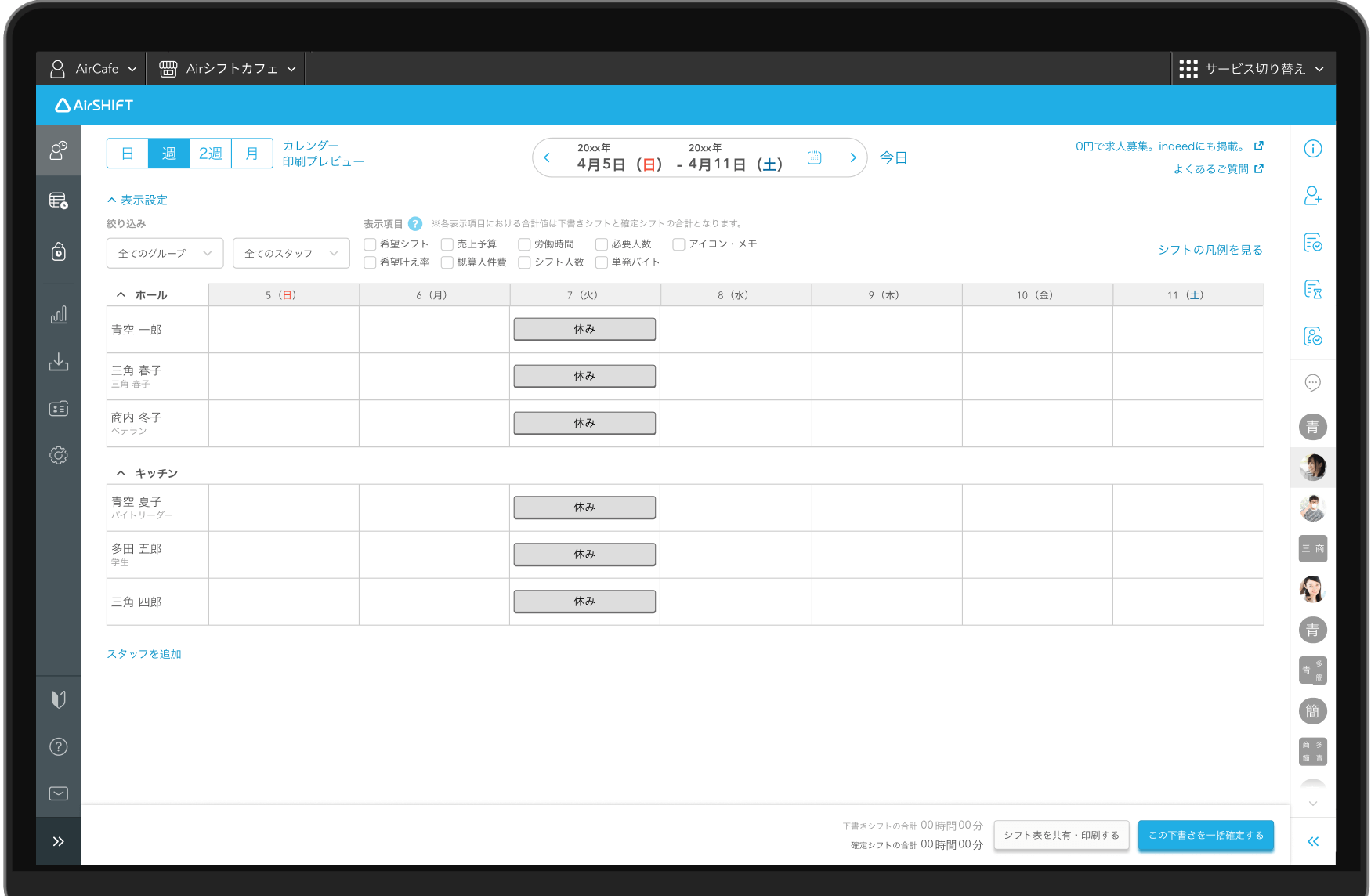Open the bar chart report icon
The image size is (1371, 896).
[59, 315]
